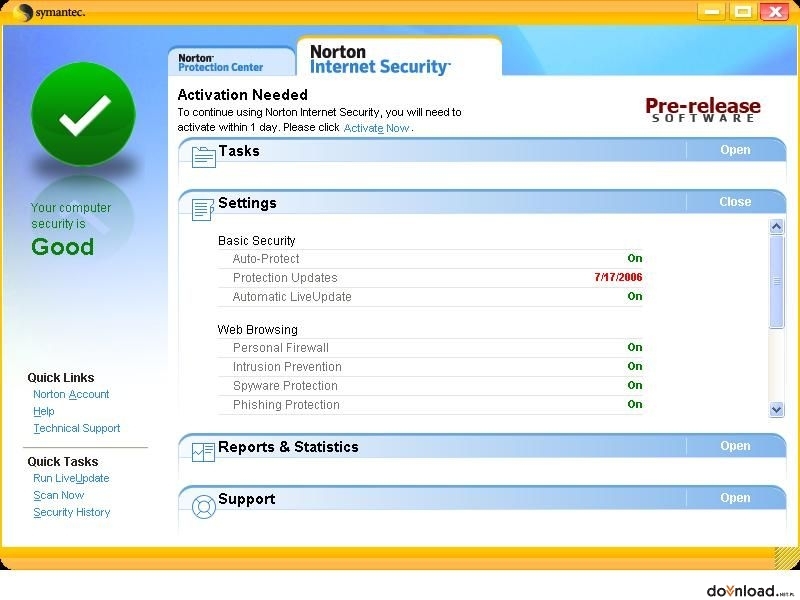Click the Settings document icon

pyautogui.click(x=203, y=209)
